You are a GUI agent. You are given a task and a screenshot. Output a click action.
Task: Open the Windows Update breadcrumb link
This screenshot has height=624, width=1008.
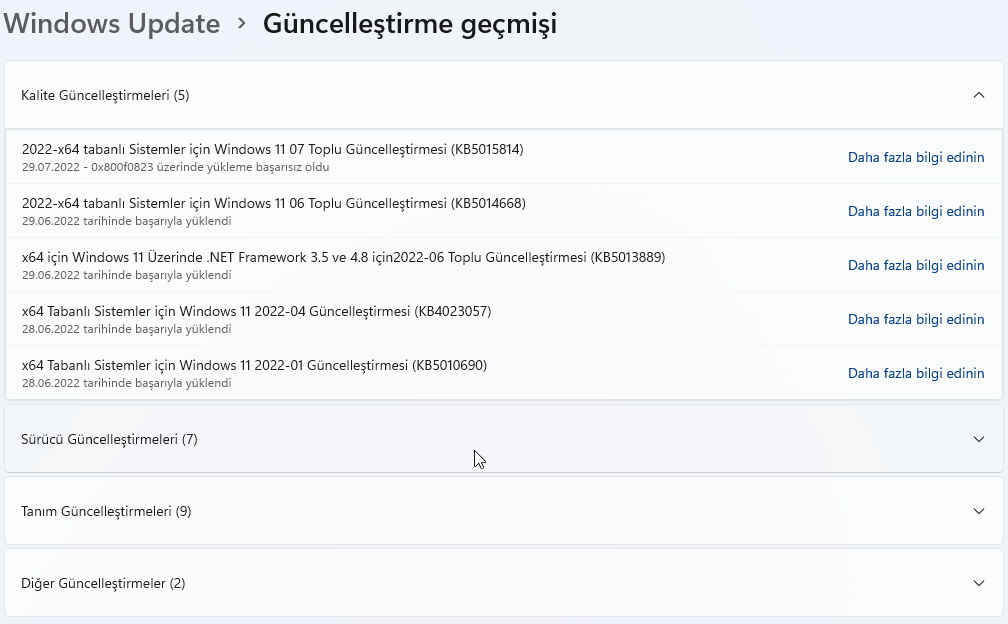pos(111,23)
